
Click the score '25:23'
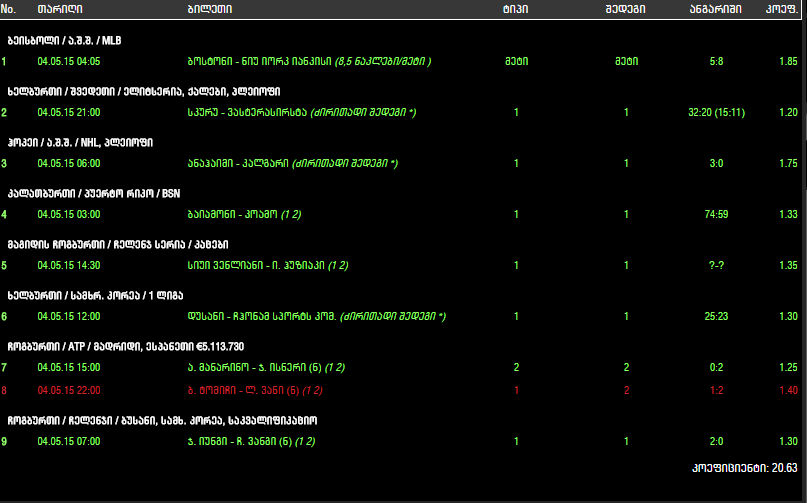[x=716, y=316]
